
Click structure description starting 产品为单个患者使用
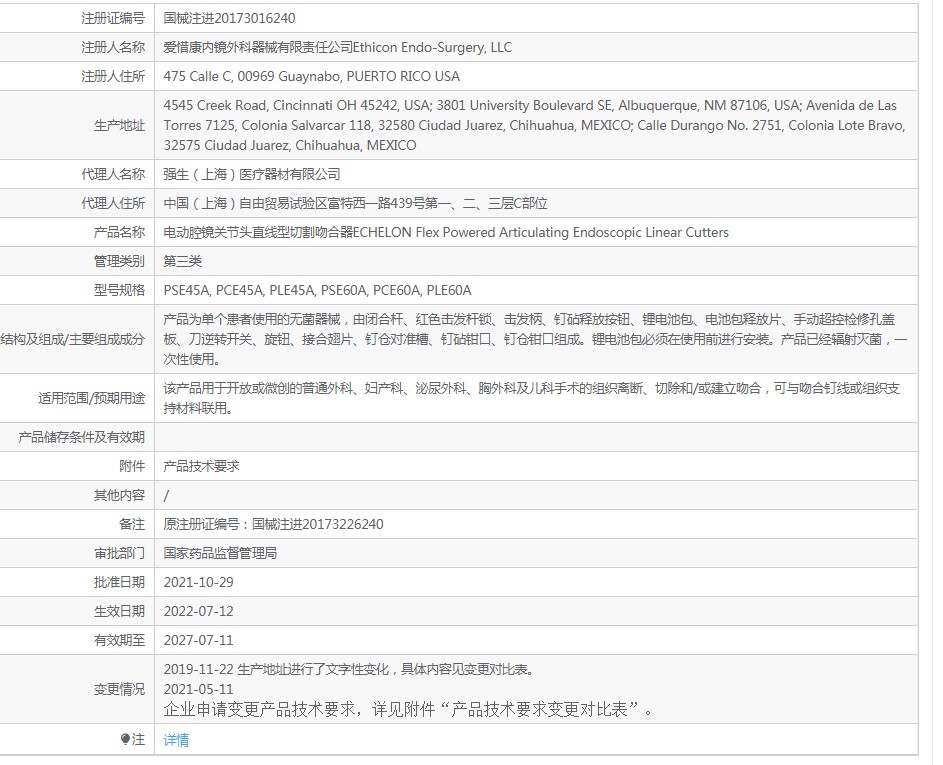click(535, 339)
